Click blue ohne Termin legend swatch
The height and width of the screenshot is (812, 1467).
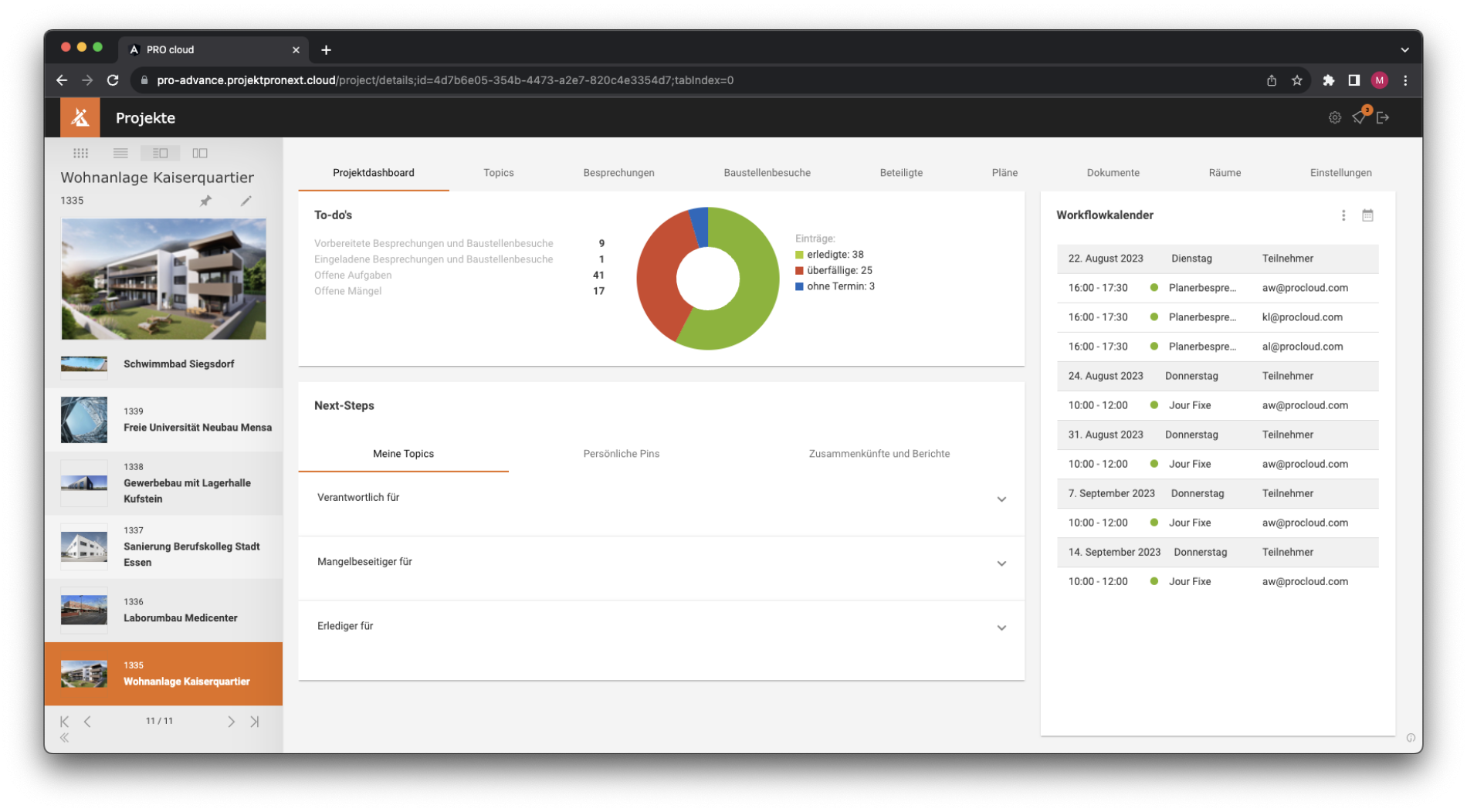[799, 286]
